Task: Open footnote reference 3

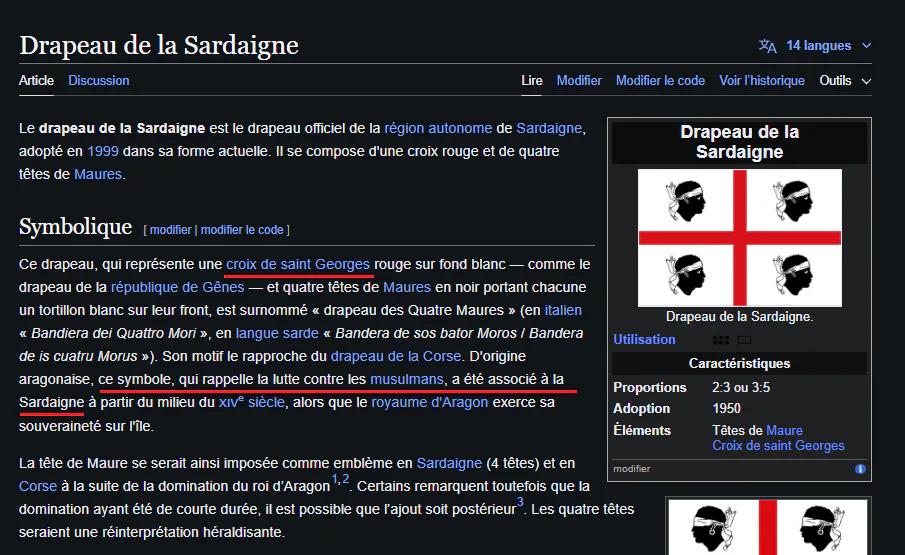Action: pos(520,502)
